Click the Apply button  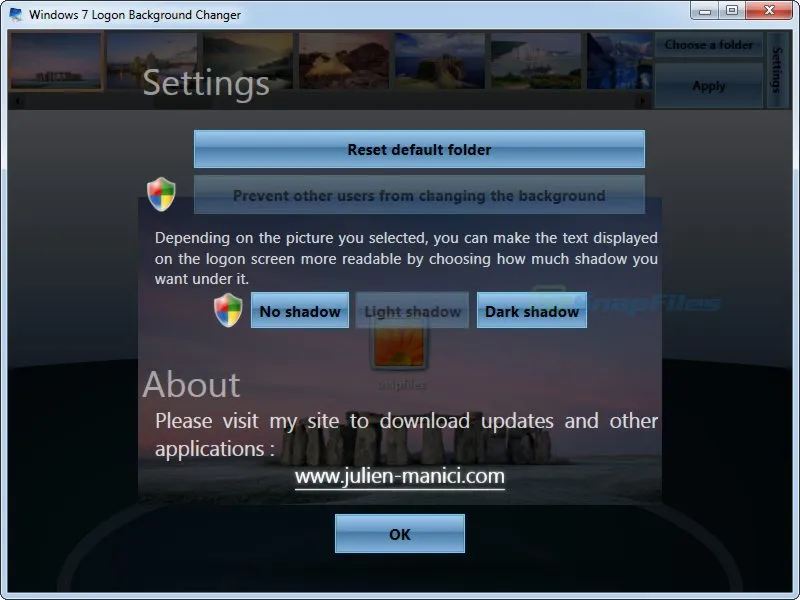tap(709, 86)
